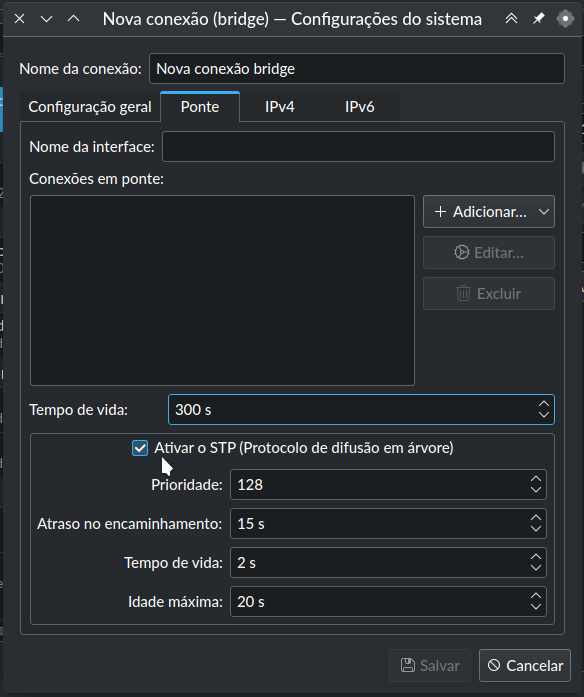Close the Nova conexão dialog window
Screen dimensions: 584x697
pyautogui.click(x=20, y=19)
